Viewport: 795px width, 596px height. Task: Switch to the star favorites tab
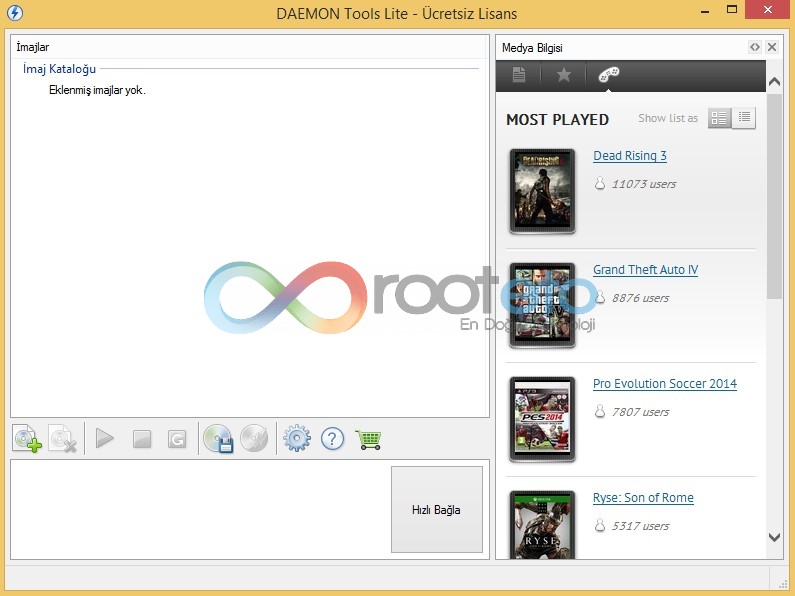tap(563, 75)
